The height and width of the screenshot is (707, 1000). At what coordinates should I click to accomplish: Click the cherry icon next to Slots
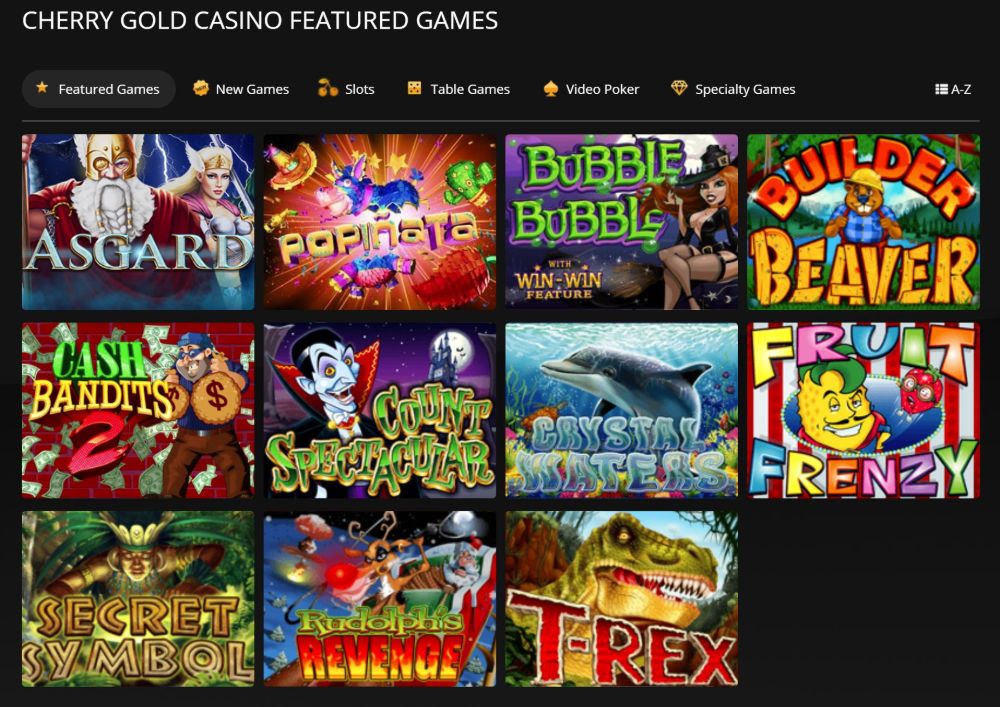point(328,88)
